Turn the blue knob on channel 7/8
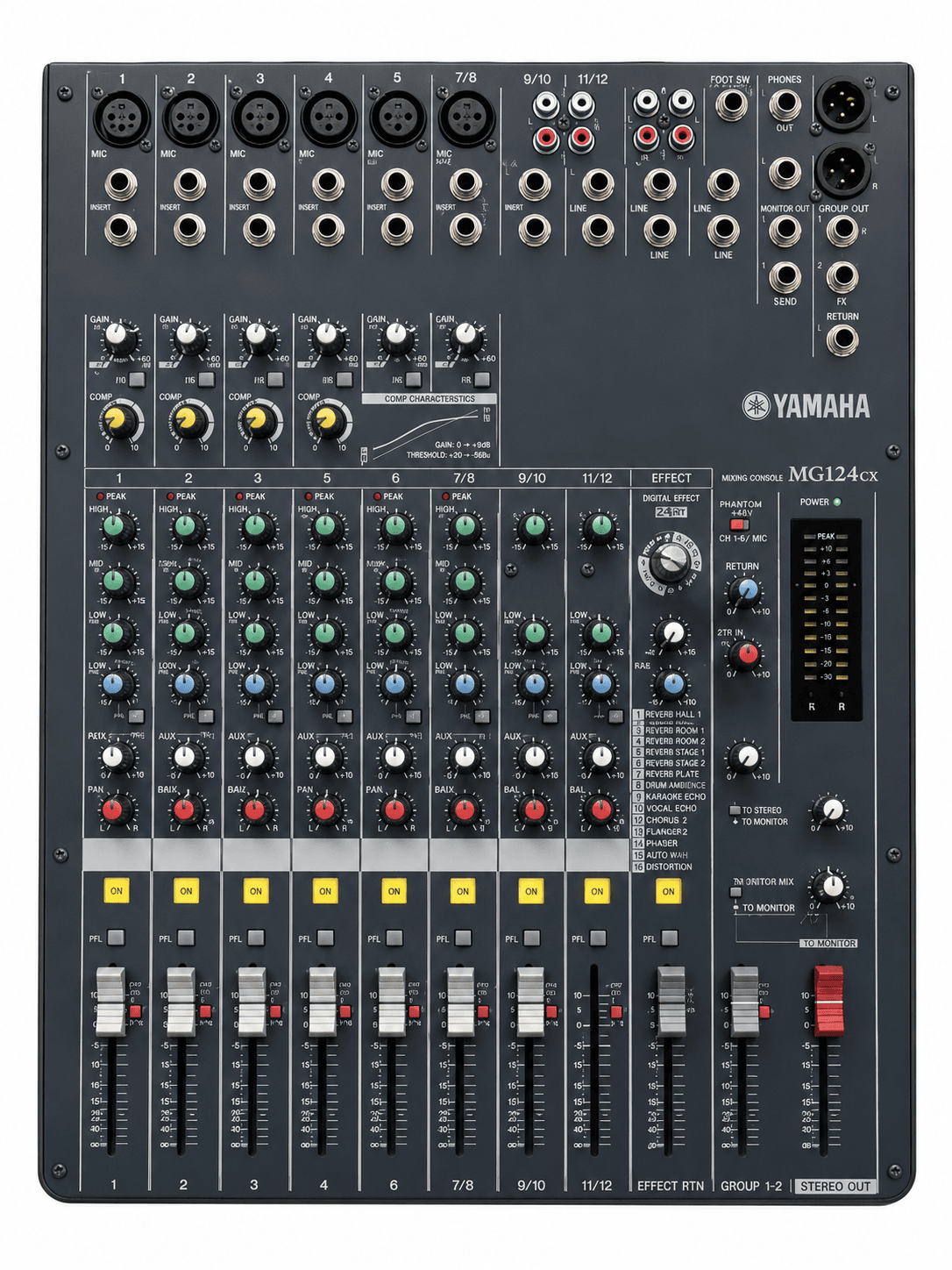Screen dimensions: 952x1270 coord(465,685)
